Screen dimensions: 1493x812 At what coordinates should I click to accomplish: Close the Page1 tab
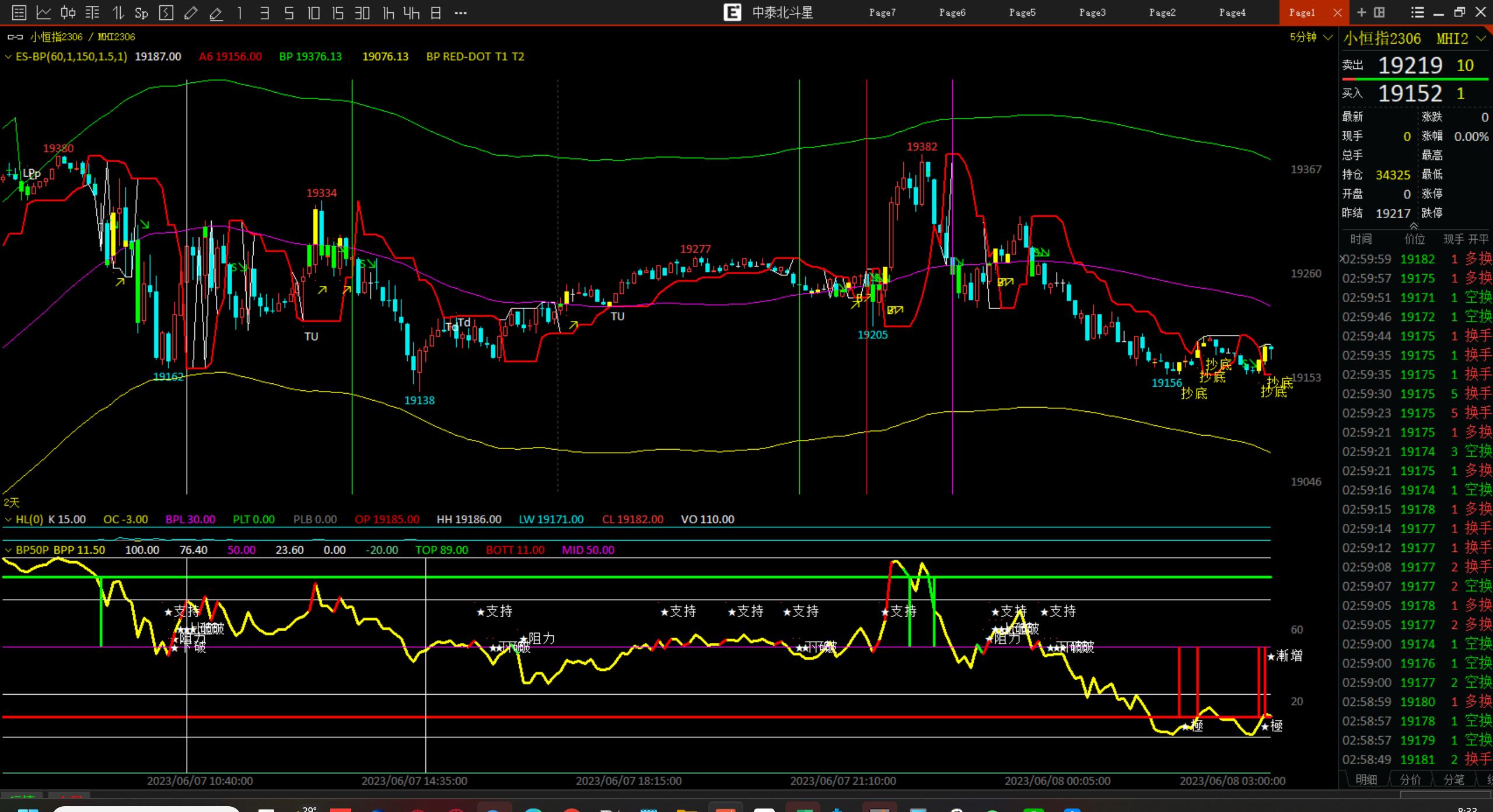point(1337,12)
